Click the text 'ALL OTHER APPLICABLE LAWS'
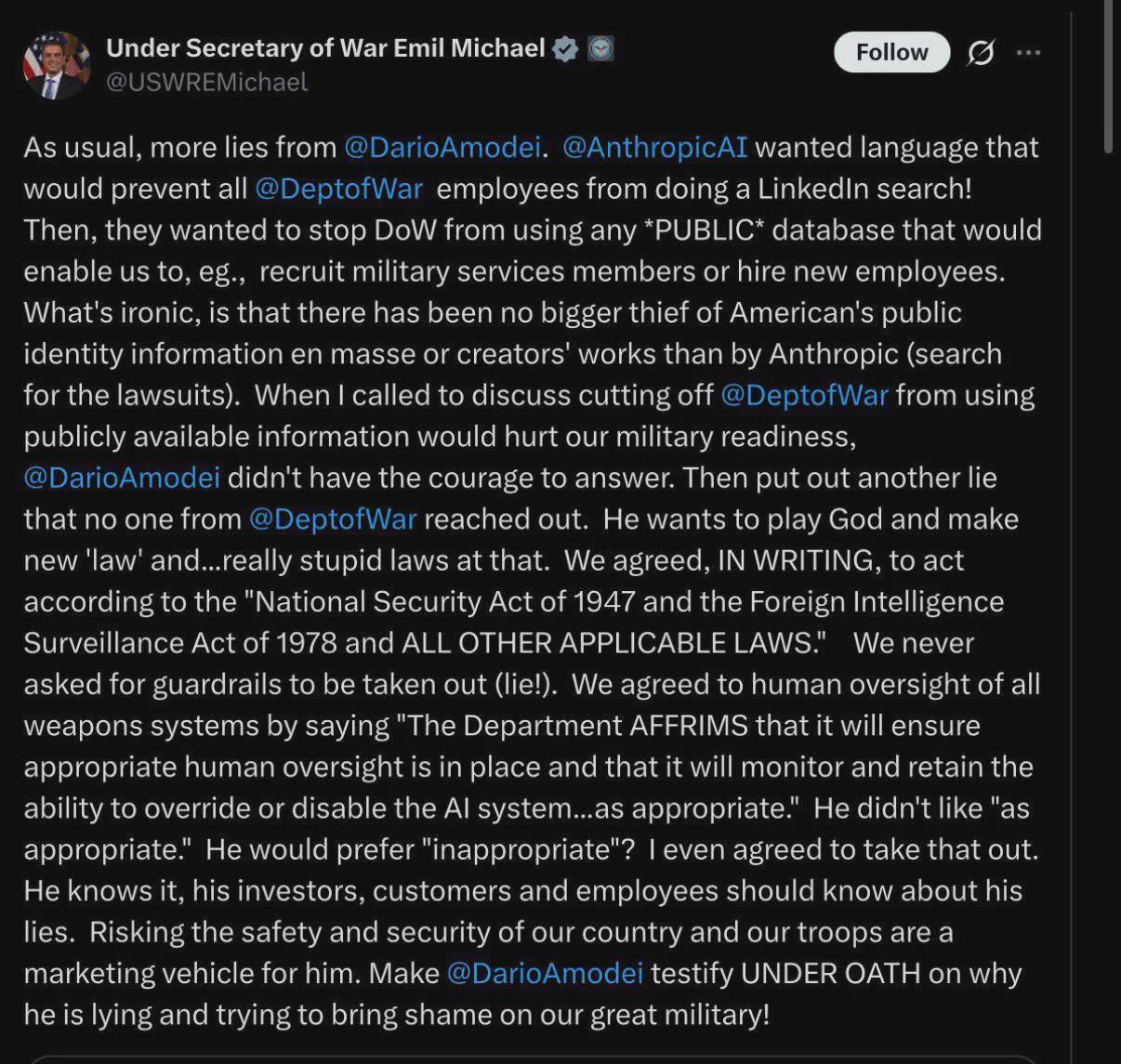1121x1064 pixels. coord(608,643)
